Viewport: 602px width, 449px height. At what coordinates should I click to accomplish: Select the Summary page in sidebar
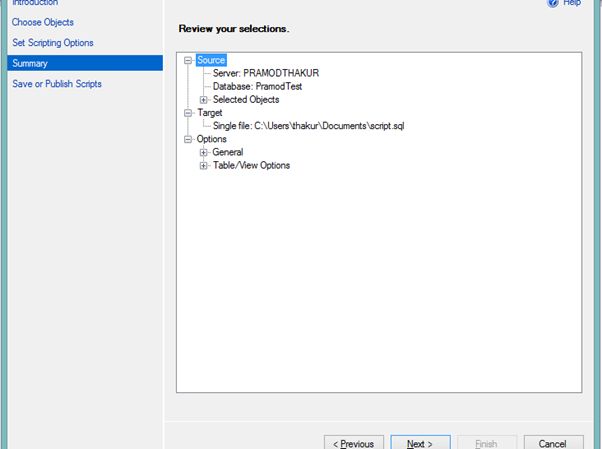(x=29, y=63)
